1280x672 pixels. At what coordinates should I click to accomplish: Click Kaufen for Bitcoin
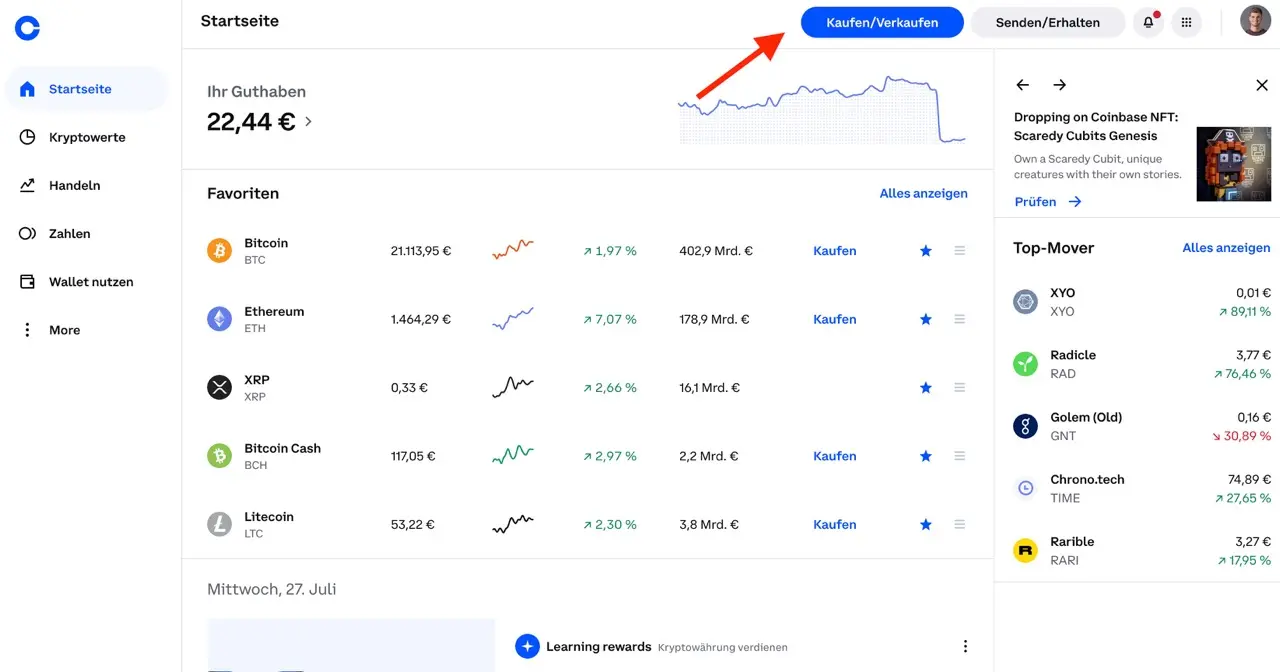[834, 251]
